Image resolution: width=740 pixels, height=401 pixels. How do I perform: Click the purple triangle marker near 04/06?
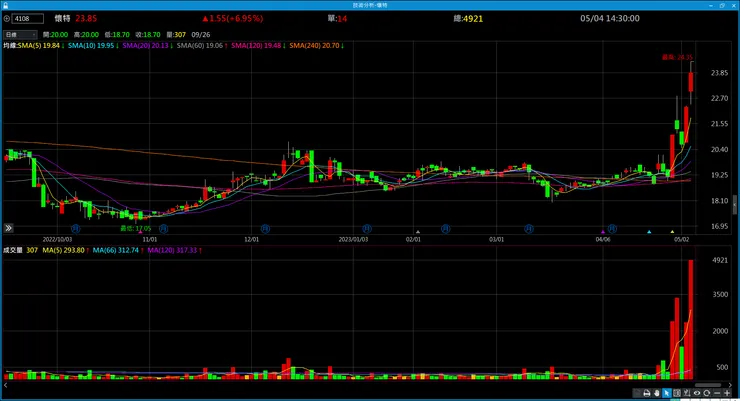(x=603, y=232)
